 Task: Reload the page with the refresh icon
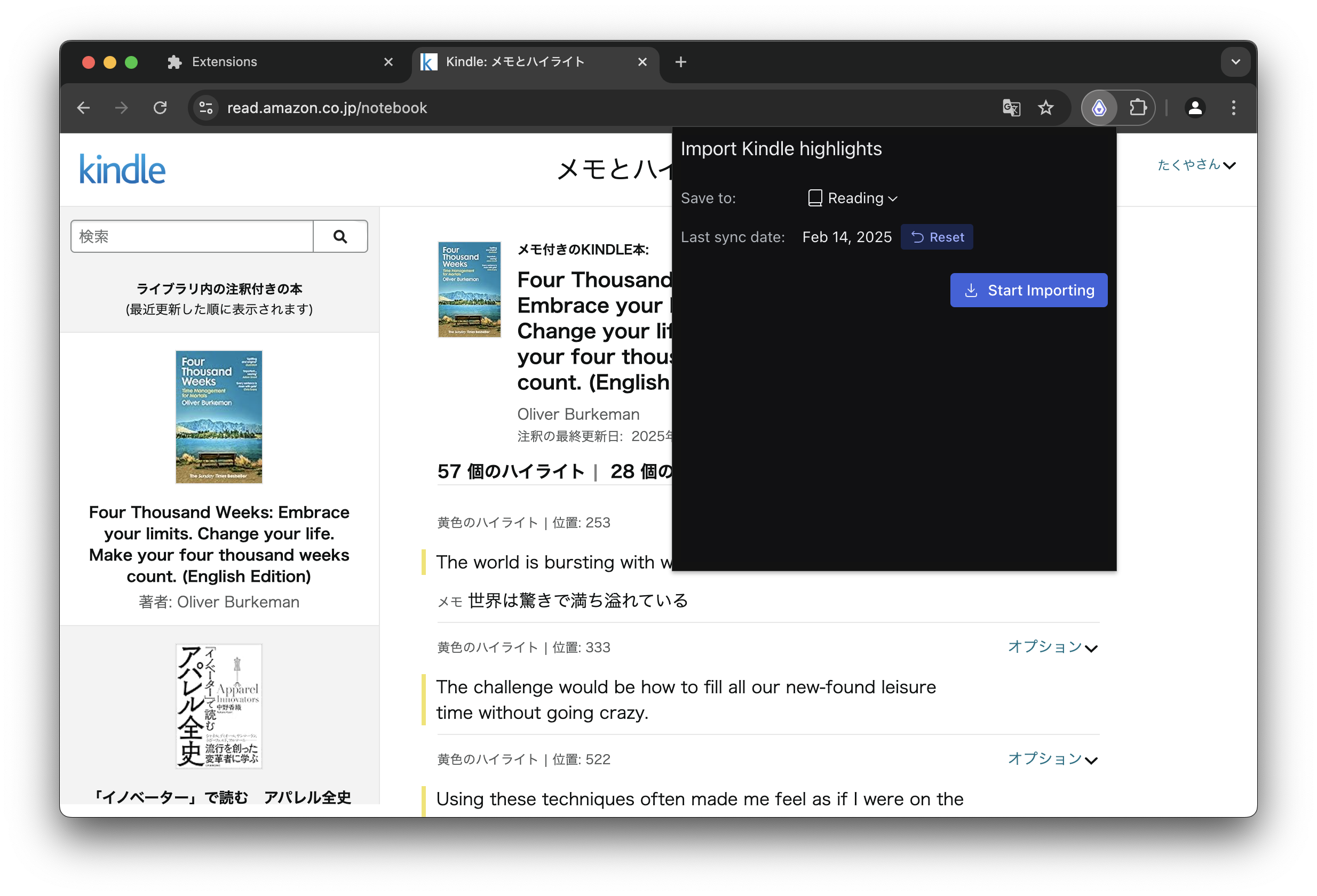[161, 108]
